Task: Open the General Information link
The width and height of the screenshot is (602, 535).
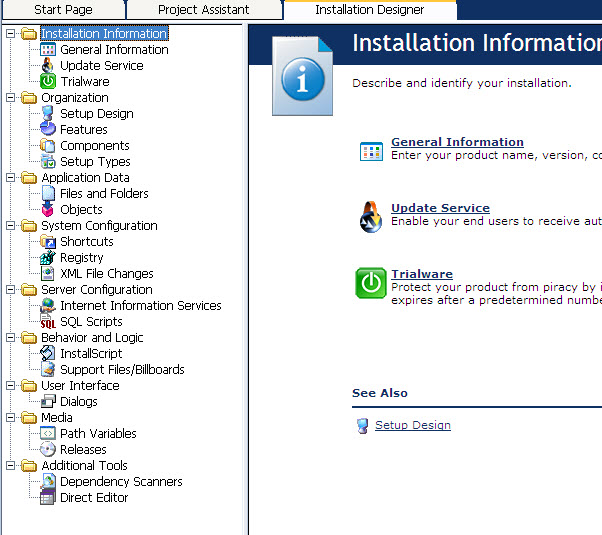Action: [457, 142]
